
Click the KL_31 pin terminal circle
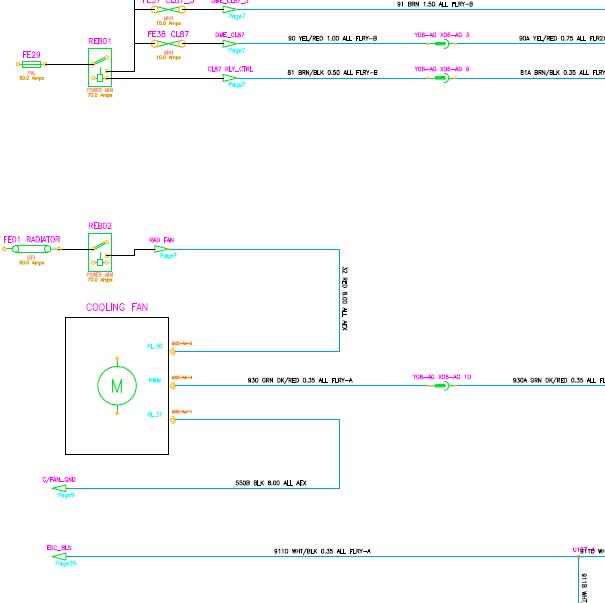click(173, 420)
